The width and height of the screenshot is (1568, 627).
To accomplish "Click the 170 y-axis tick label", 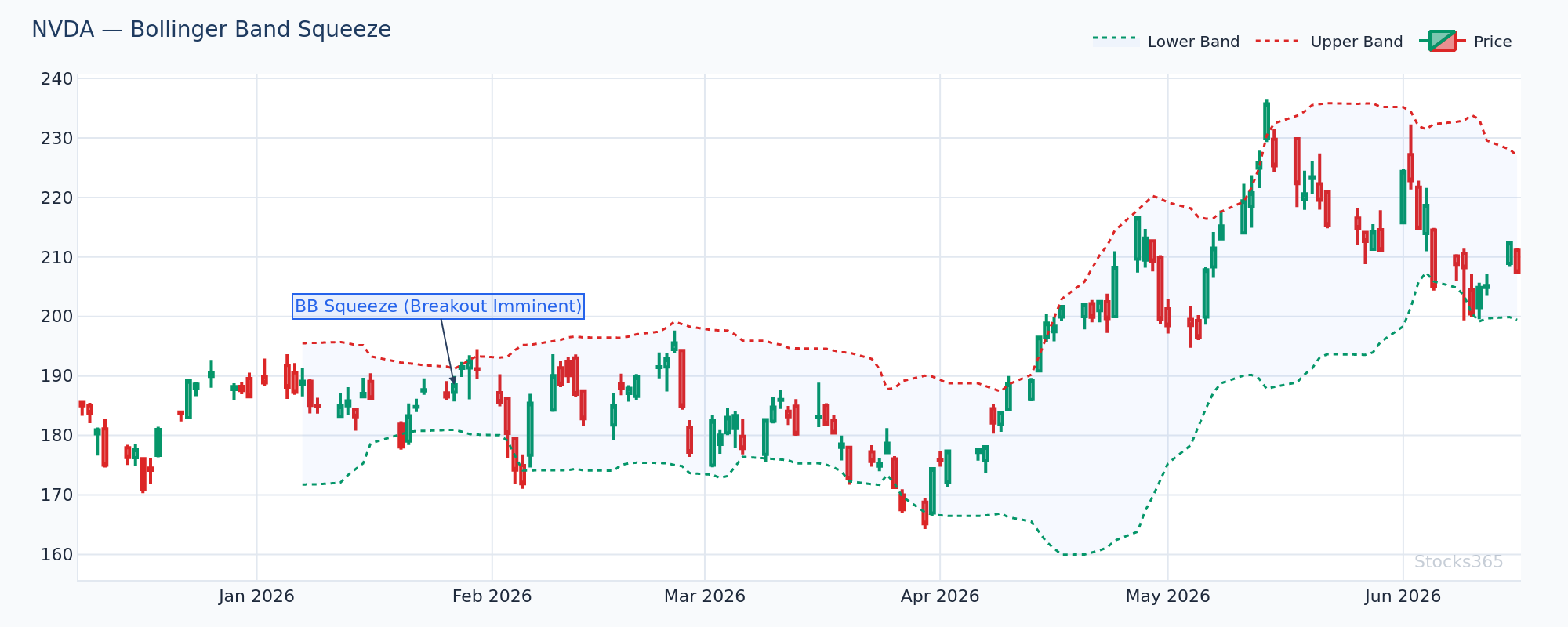I will (x=57, y=495).
